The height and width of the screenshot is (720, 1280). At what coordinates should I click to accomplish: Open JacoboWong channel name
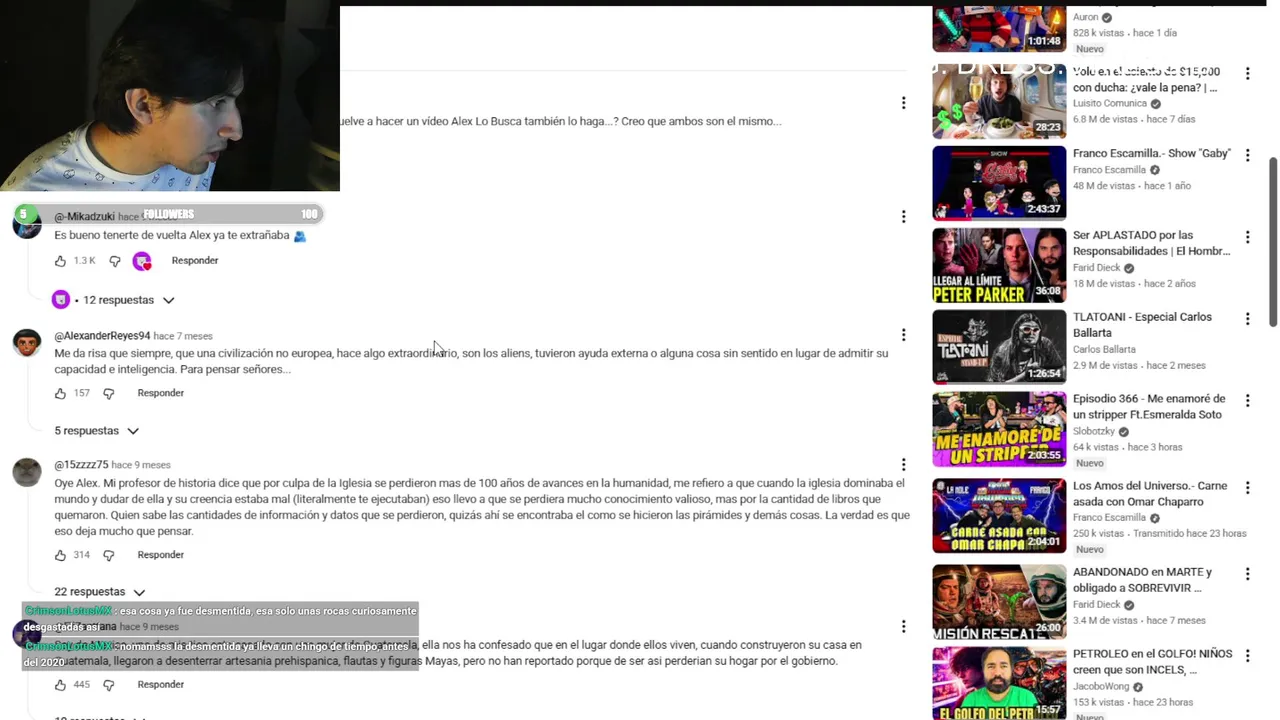point(1101,687)
